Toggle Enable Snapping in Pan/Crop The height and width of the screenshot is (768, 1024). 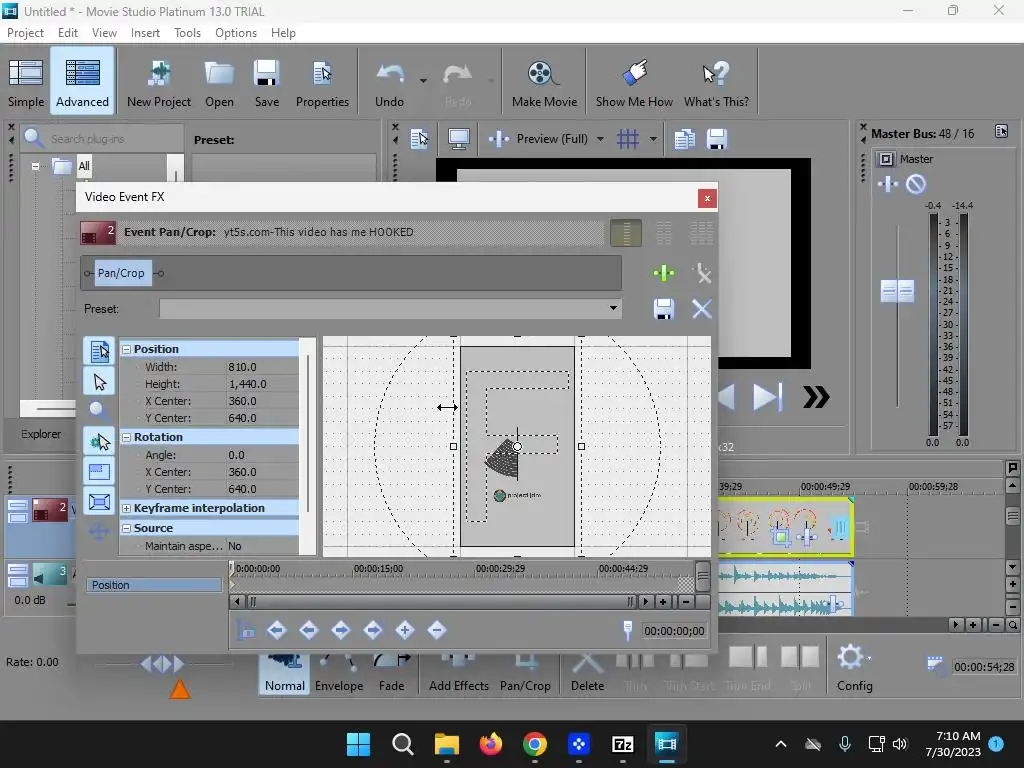point(99,442)
